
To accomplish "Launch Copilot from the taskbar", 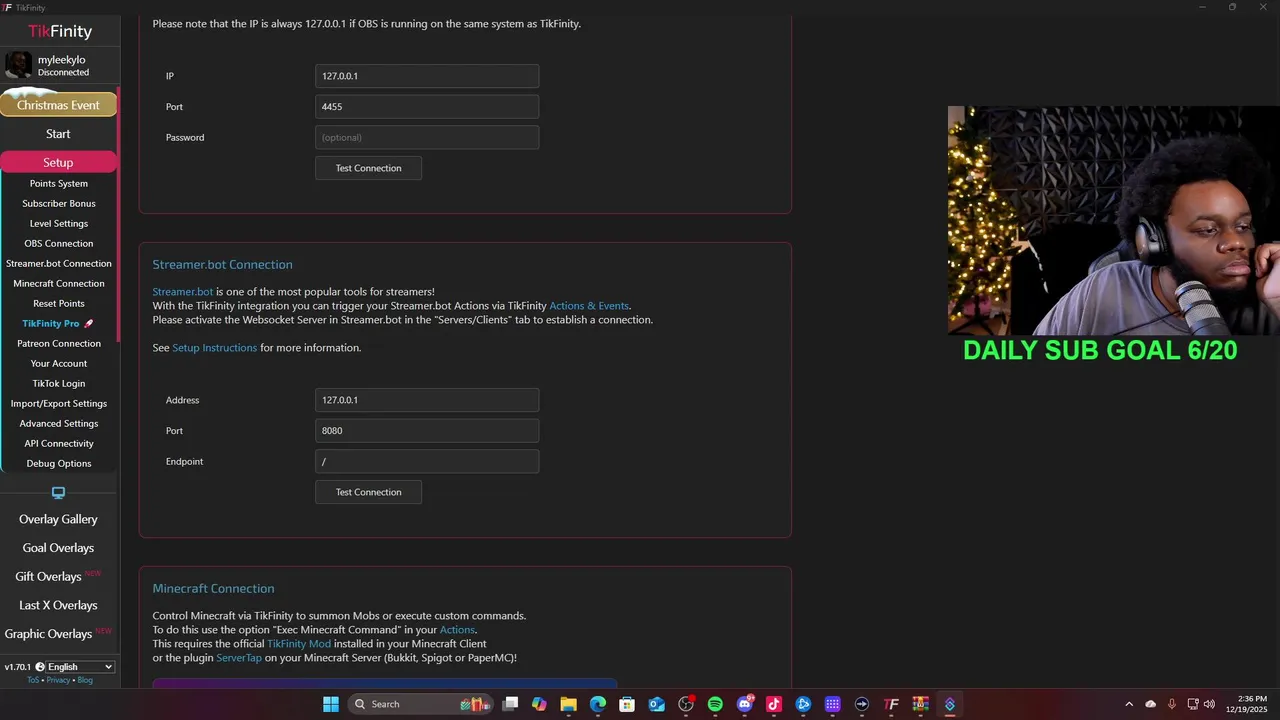I will pos(539,704).
